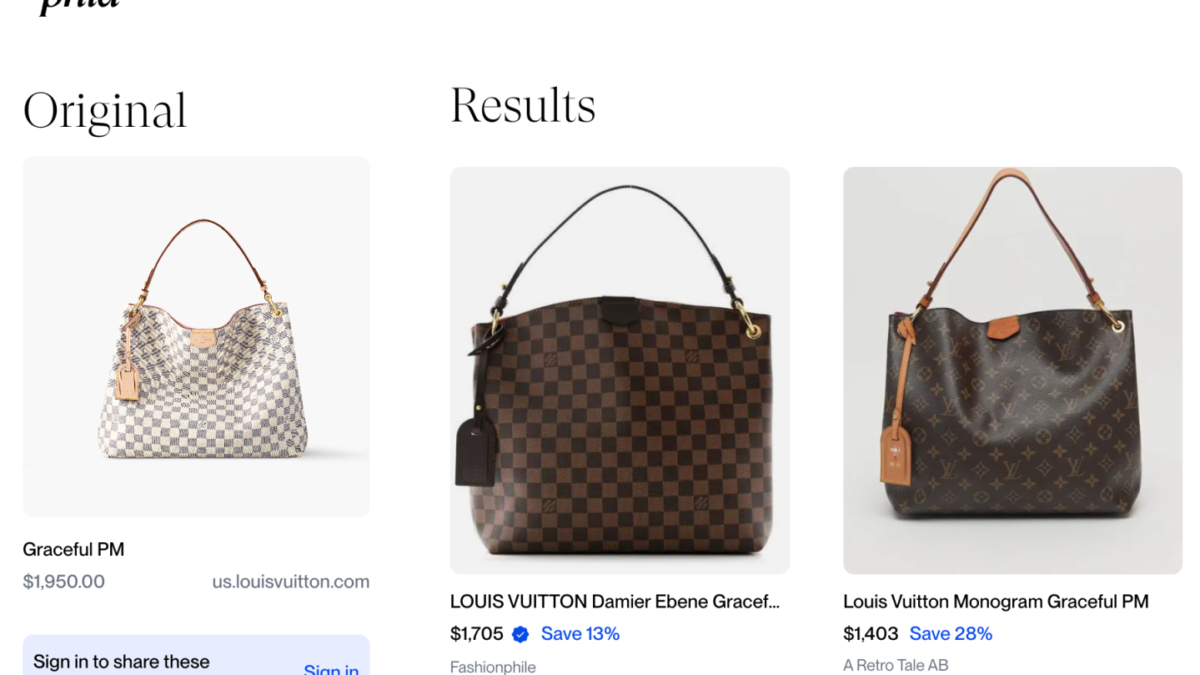Click the Graceful PM product name

[x=74, y=549]
